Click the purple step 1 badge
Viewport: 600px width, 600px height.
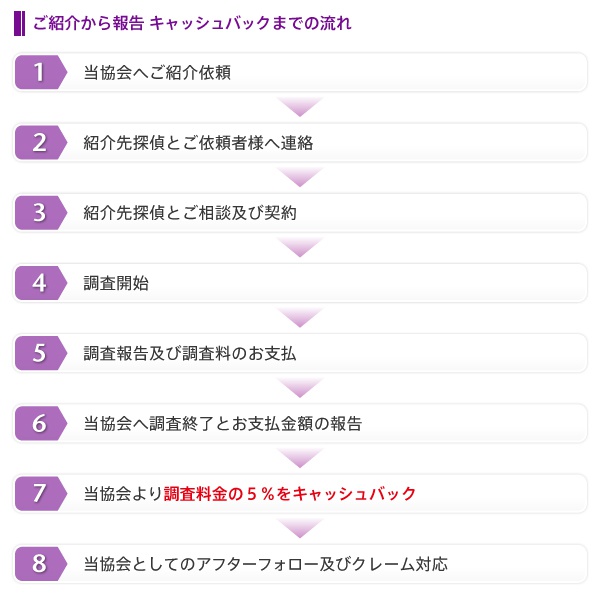pyautogui.click(x=41, y=72)
